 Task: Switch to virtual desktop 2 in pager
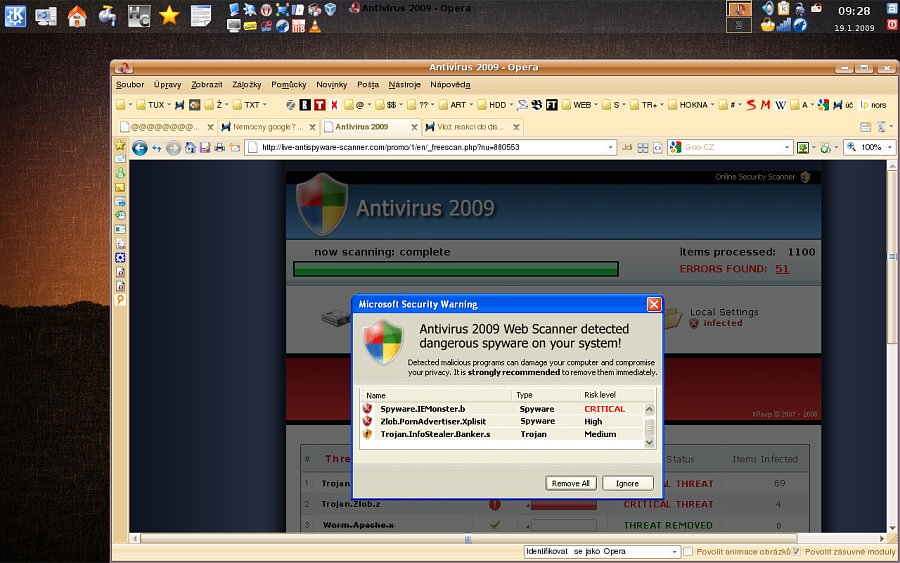tap(739, 25)
